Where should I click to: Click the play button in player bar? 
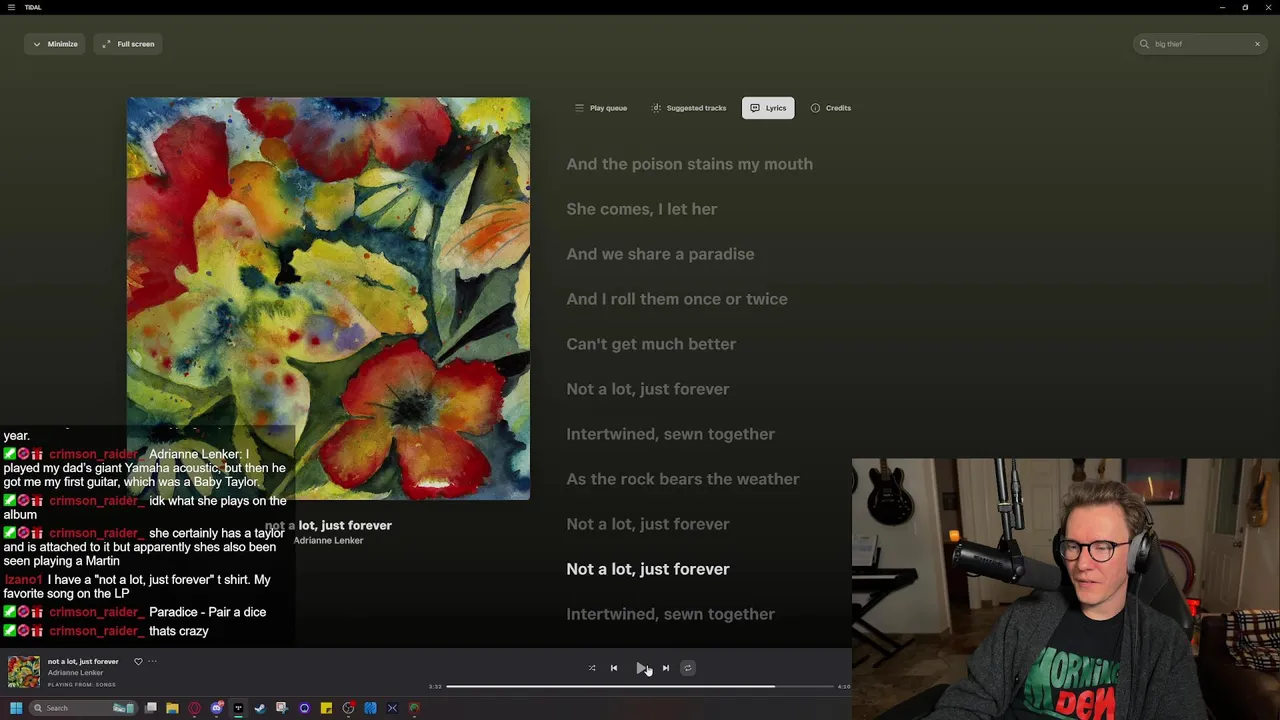click(641, 668)
